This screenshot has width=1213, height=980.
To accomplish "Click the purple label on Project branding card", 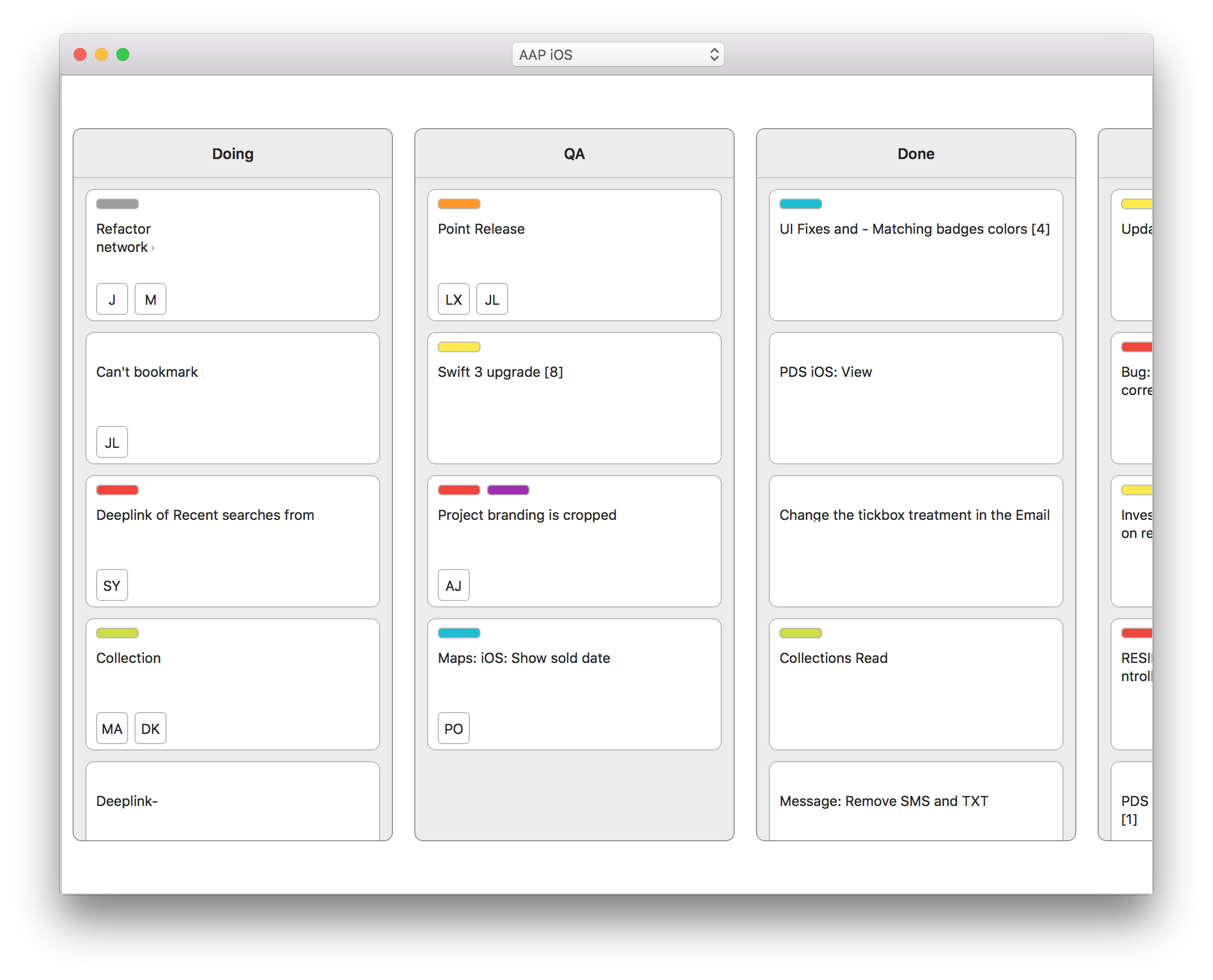I will (508, 490).
